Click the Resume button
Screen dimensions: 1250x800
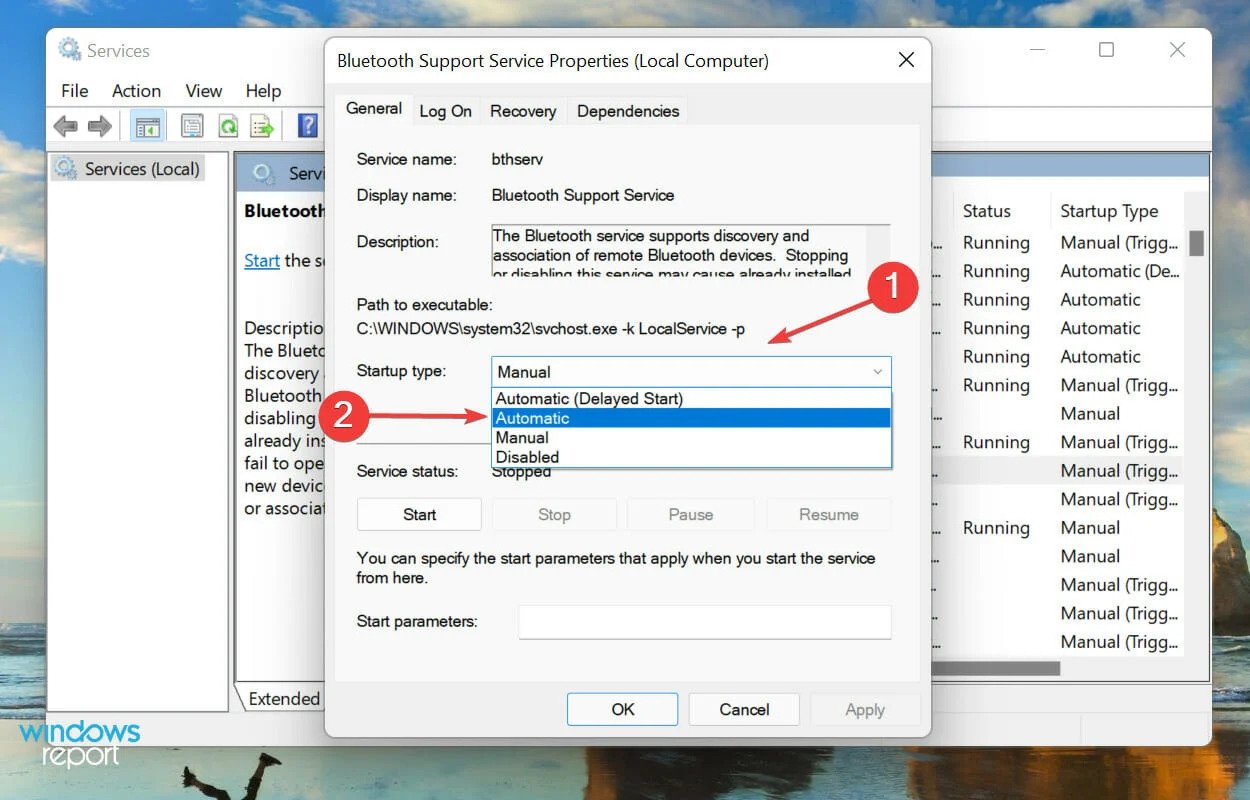828,514
